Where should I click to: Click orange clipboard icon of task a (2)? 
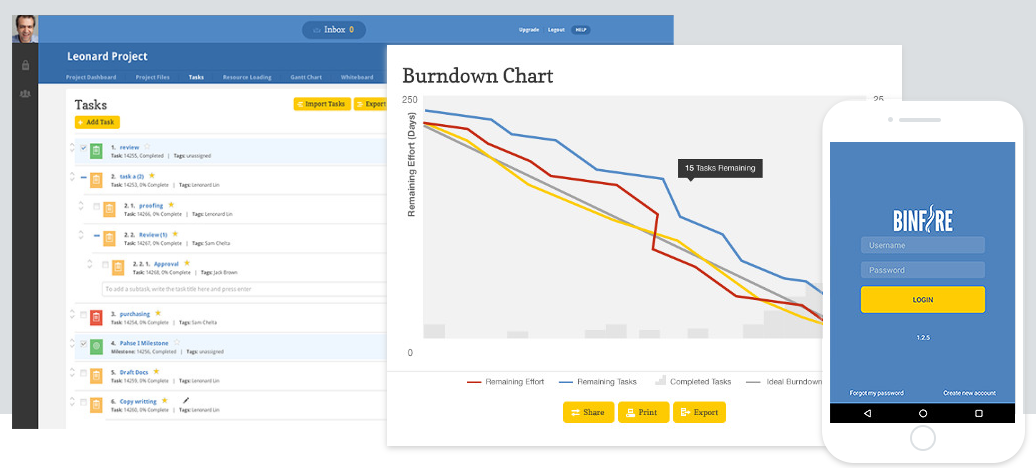coord(96,180)
